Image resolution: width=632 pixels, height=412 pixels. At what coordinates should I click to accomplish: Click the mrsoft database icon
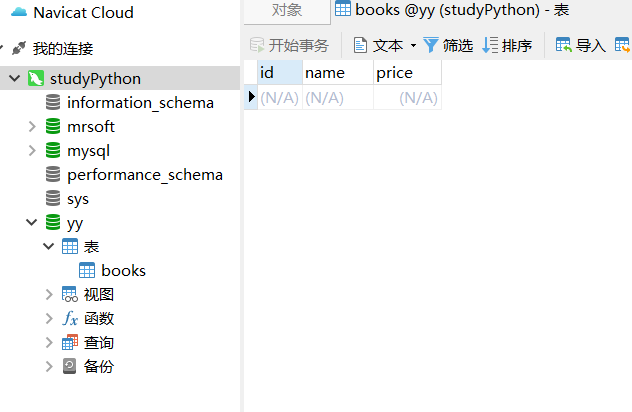(53, 126)
